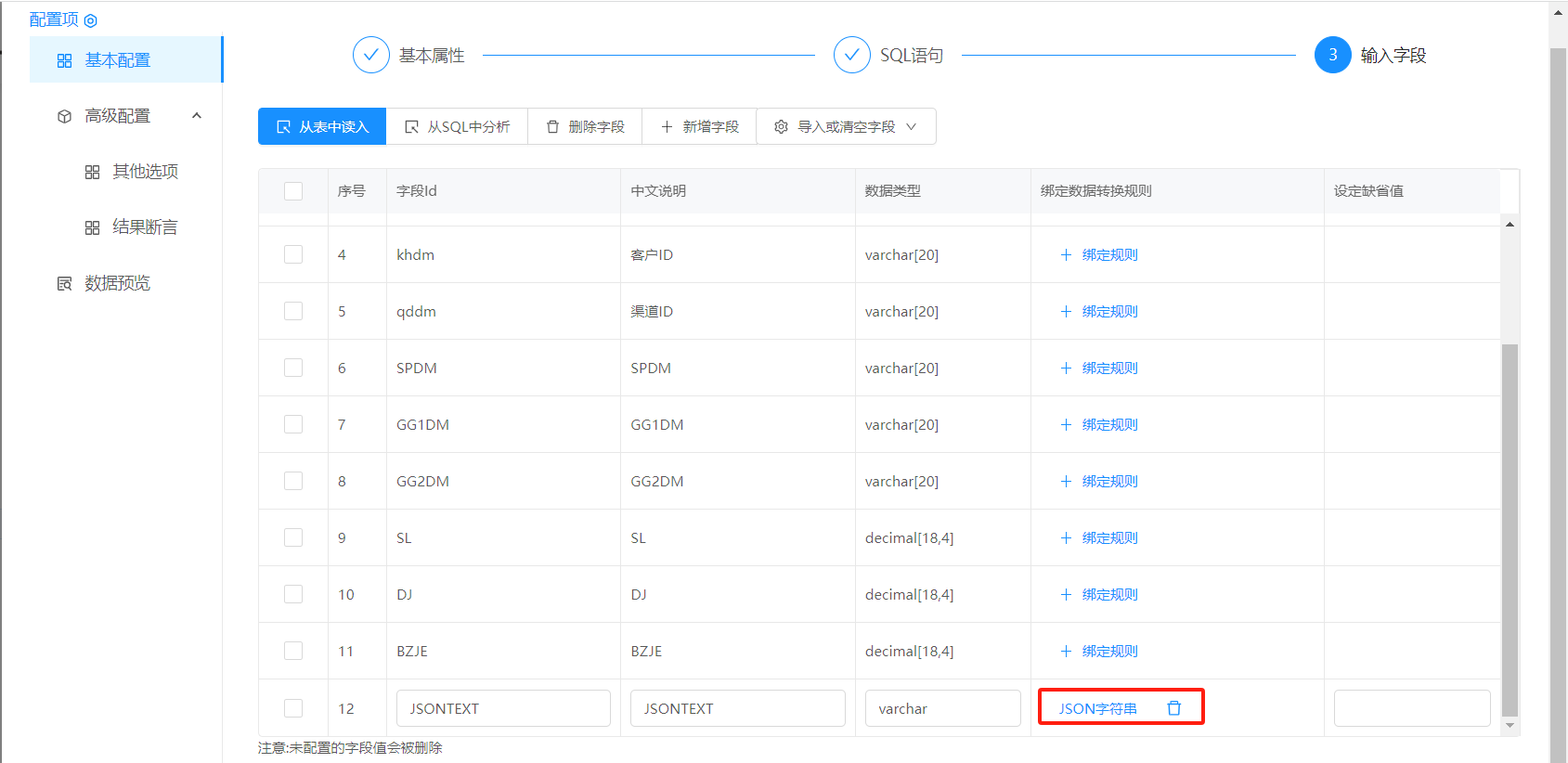Click 绑定规则 link in the SL row

point(1109,537)
